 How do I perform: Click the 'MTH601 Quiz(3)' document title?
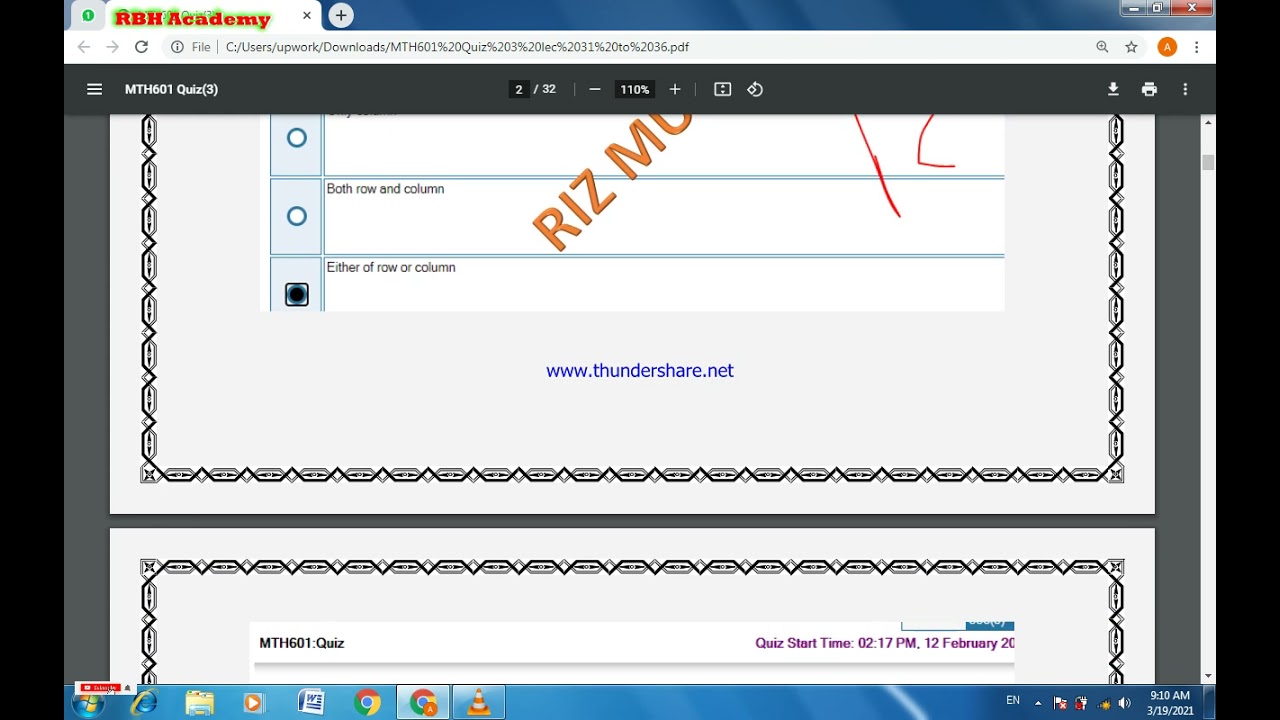click(171, 89)
